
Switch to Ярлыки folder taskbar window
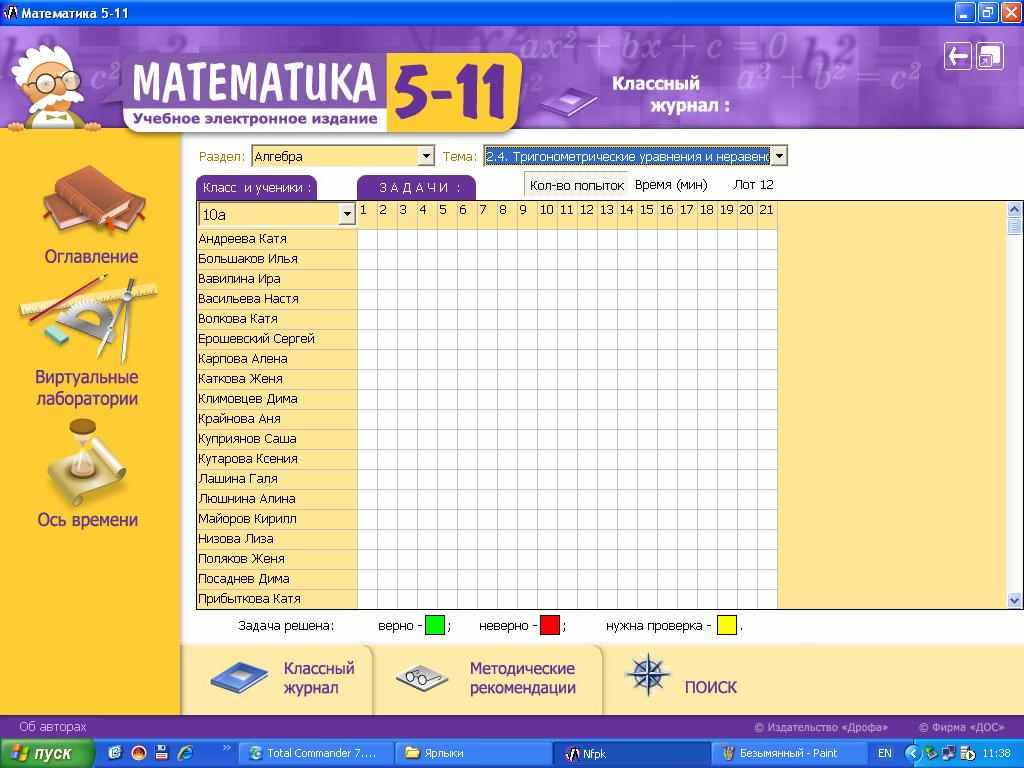coord(473,754)
